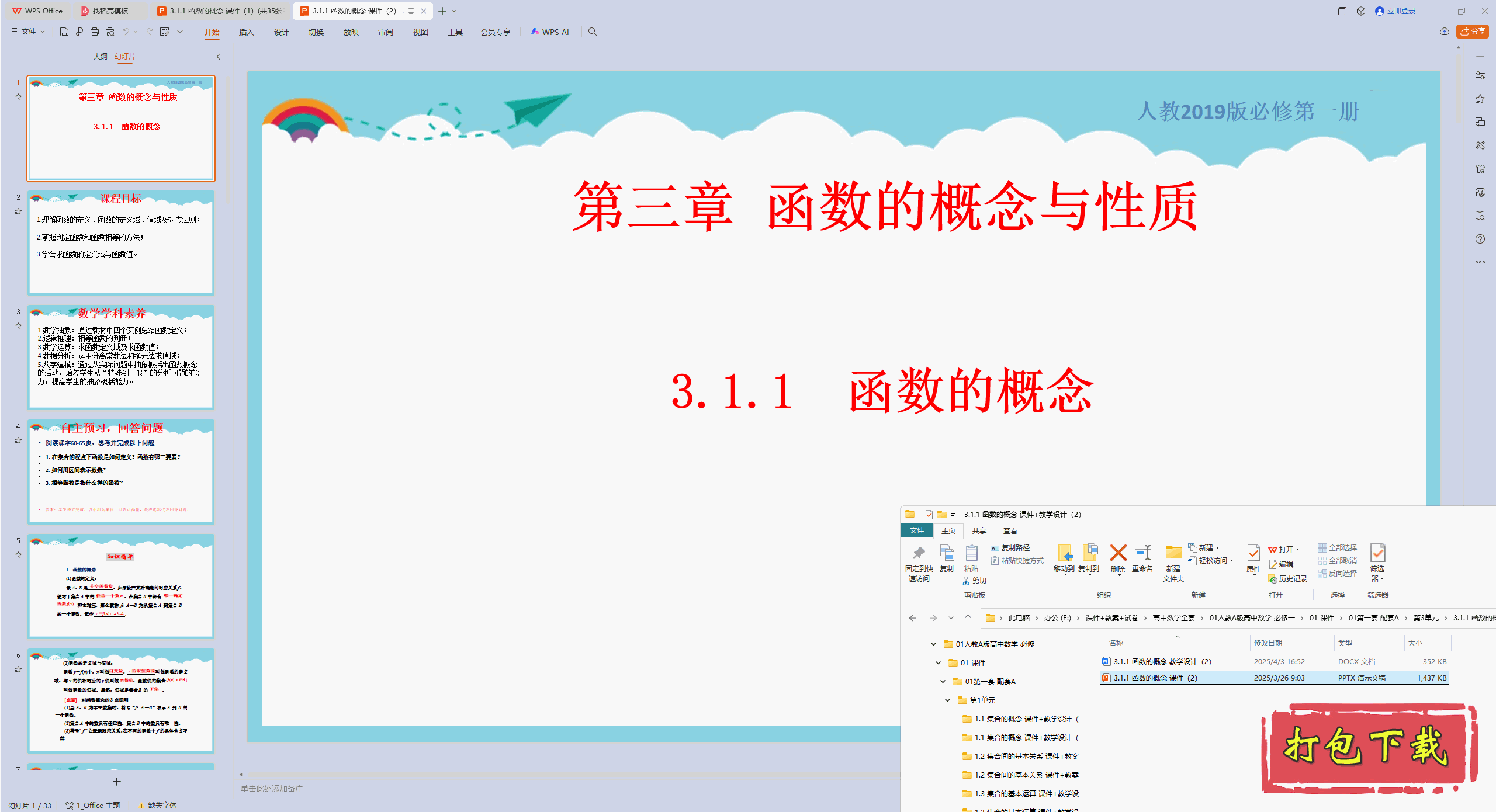
Task: Click the three dots more icon in sidebar
Action: [x=1480, y=262]
